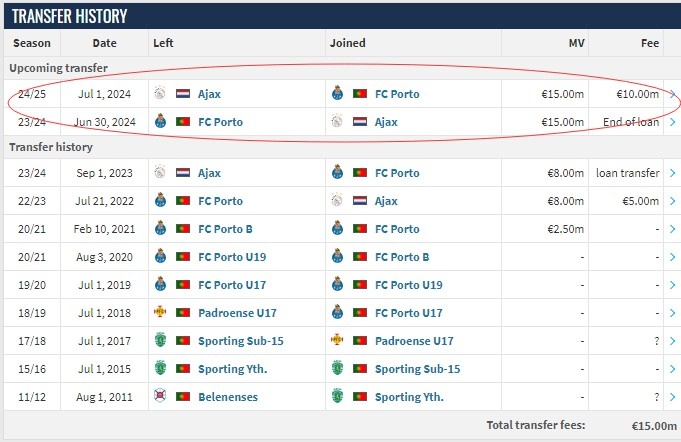The width and height of the screenshot is (681, 442).
Task: Click the Fee column header
Action: tap(650, 43)
